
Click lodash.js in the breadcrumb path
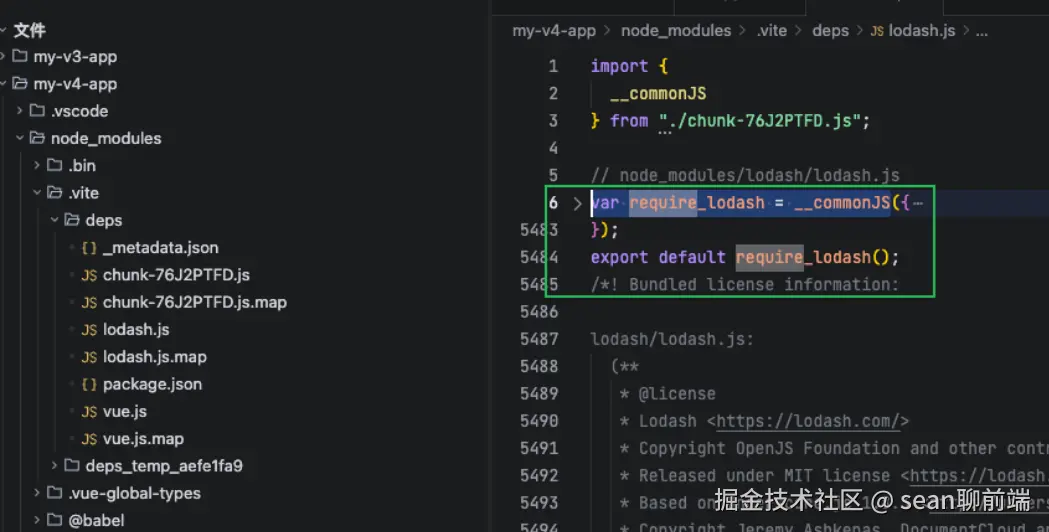[x=922, y=31]
